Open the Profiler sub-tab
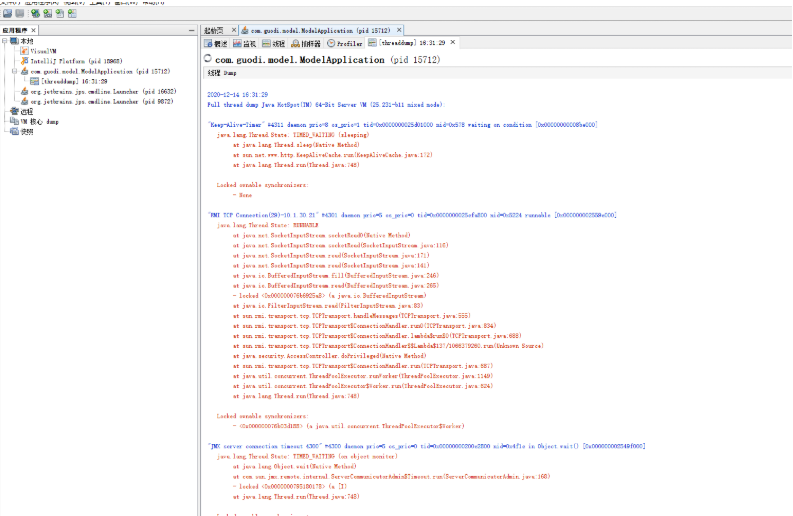The height and width of the screenshot is (516, 793). pyautogui.click(x=345, y=44)
